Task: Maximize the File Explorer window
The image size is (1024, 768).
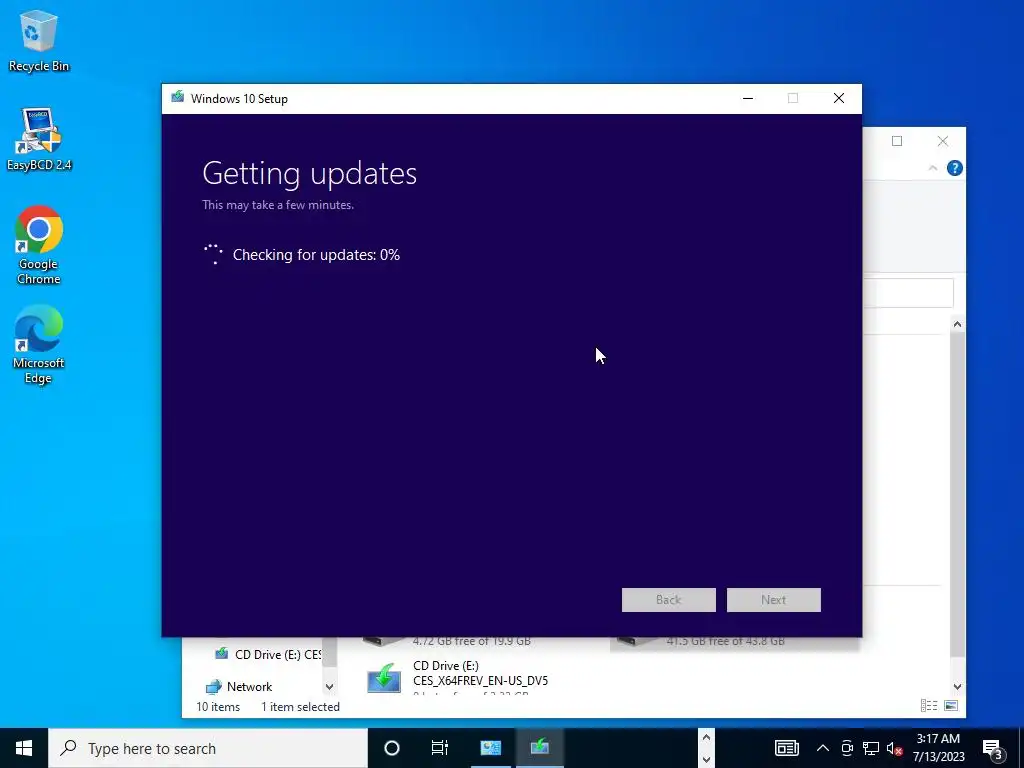Action: coord(897,141)
